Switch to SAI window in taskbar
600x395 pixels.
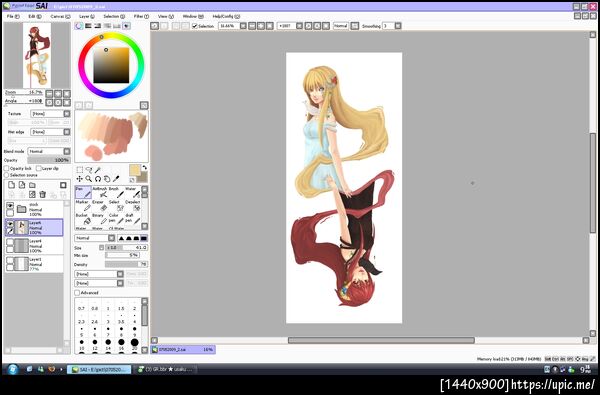[x=99, y=369]
